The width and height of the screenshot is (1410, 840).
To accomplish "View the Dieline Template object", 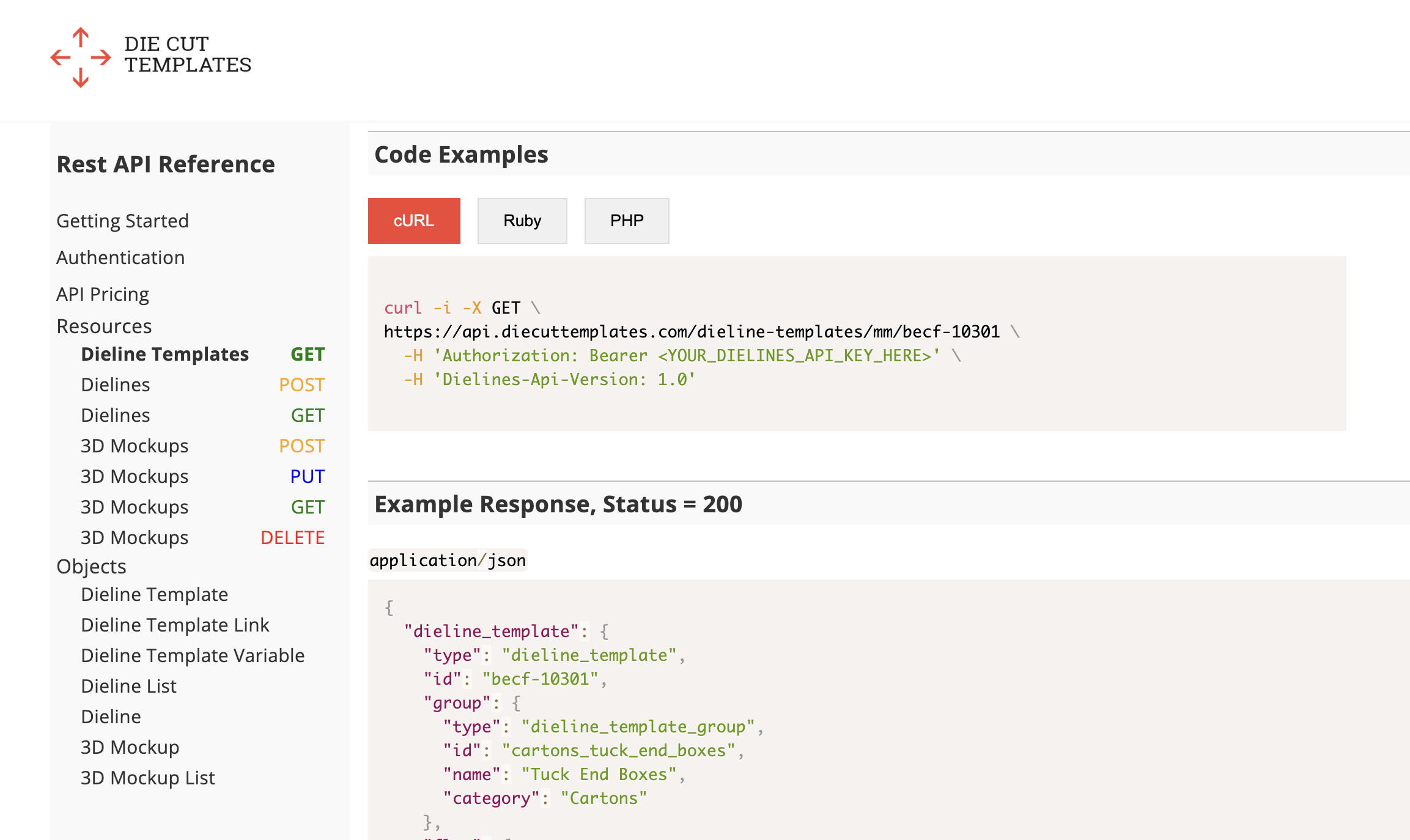I will click(x=154, y=594).
